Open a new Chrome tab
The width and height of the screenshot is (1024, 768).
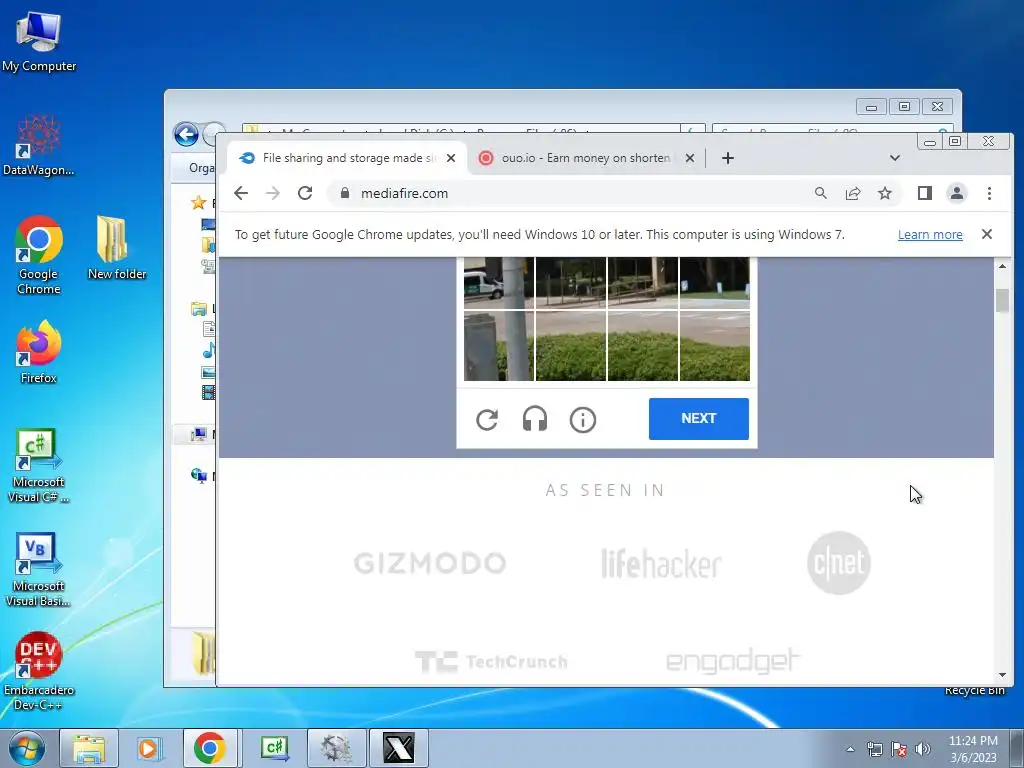coord(728,158)
